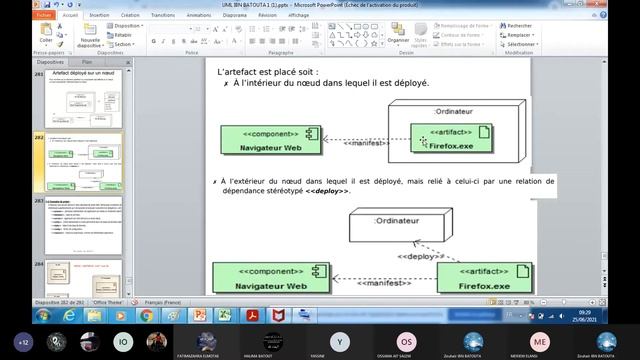This screenshot has height=360, width=640.
Task: Switch to the Création ribbon tab
Action: (x=130, y=15)
